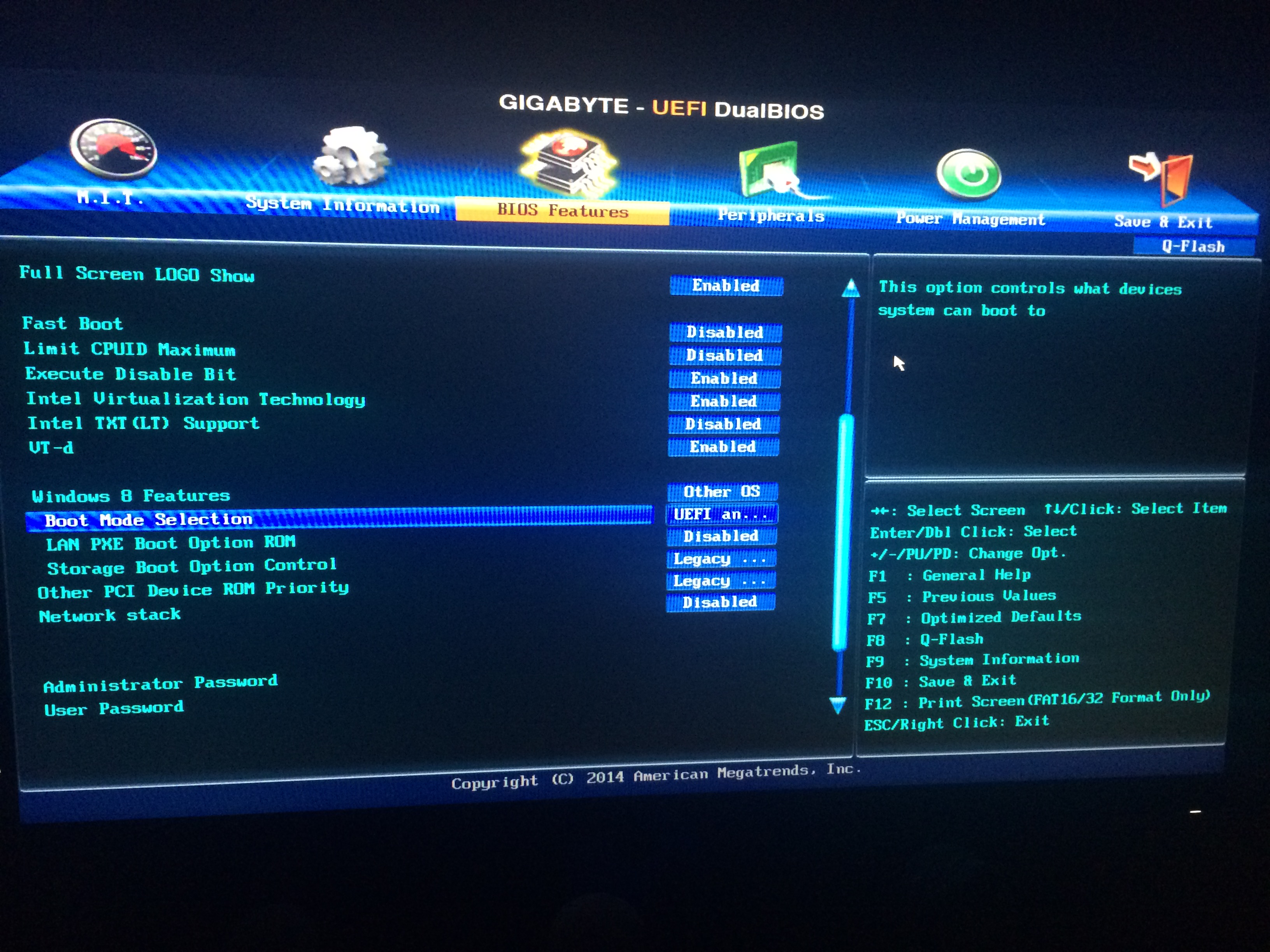Switch to the Peripherals tab label
1270x952 pixels.
770,216
